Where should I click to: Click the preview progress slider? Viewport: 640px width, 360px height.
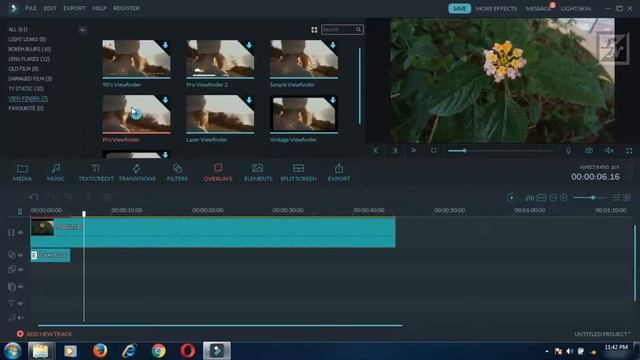pos(501,151)
